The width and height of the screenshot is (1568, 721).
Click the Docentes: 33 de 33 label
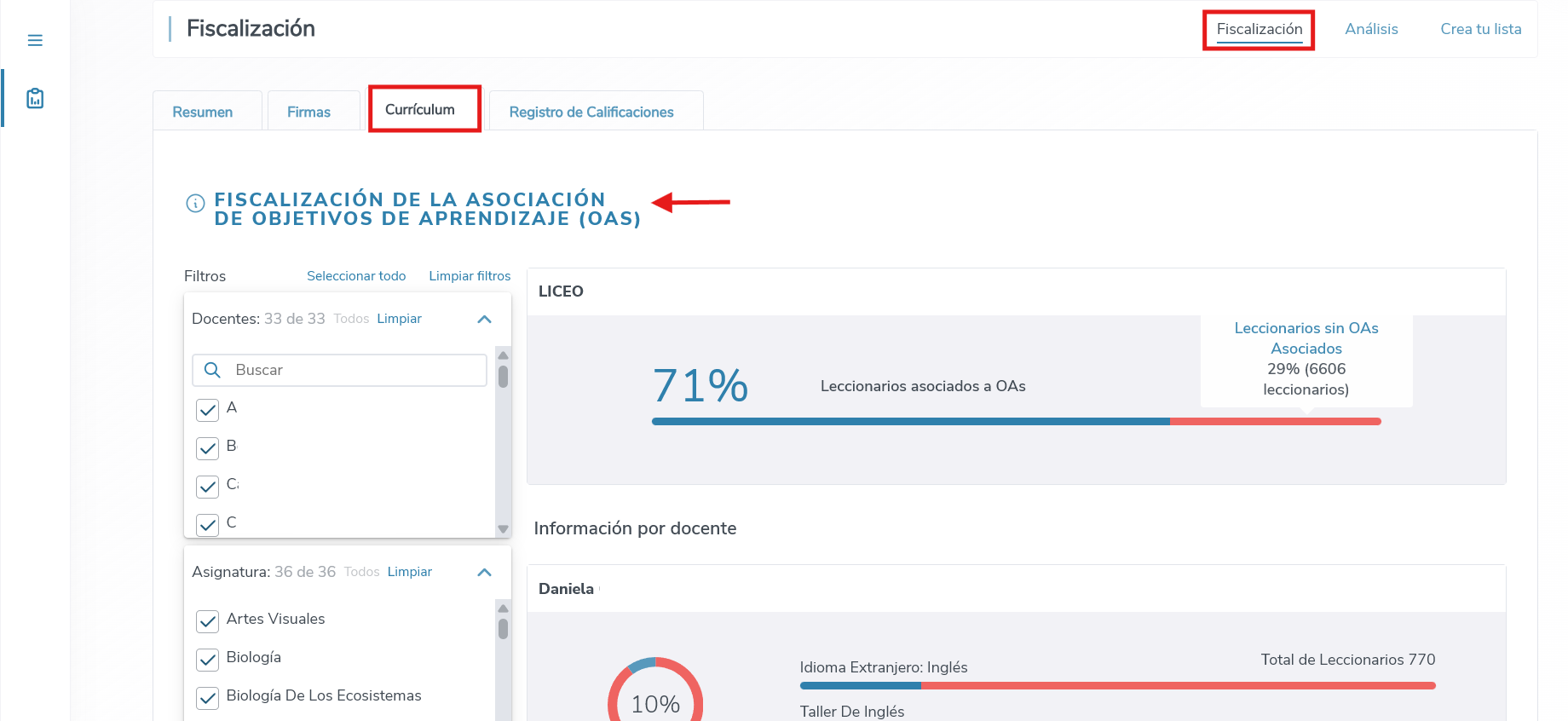click(258, 319)
